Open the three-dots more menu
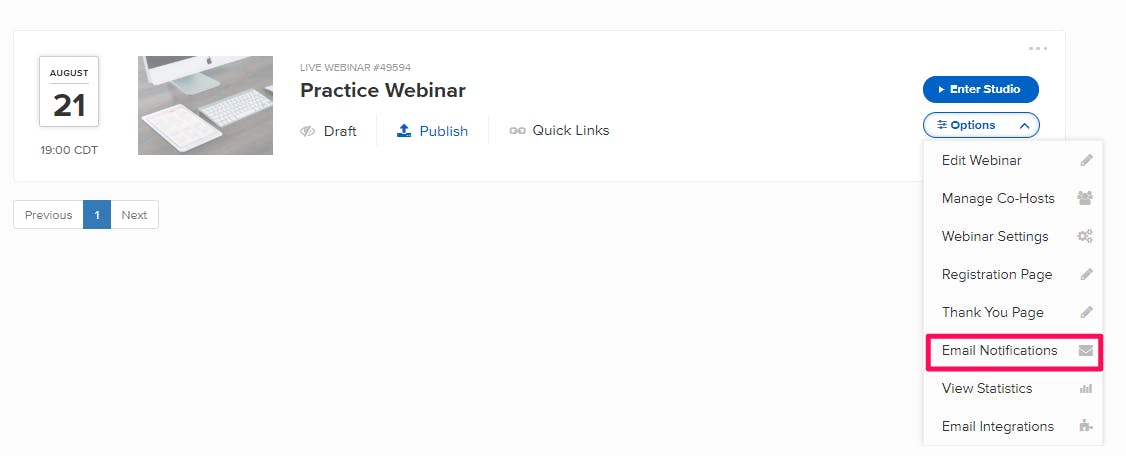Screen dimensions: 1126x456 (x=1038, y=49)
